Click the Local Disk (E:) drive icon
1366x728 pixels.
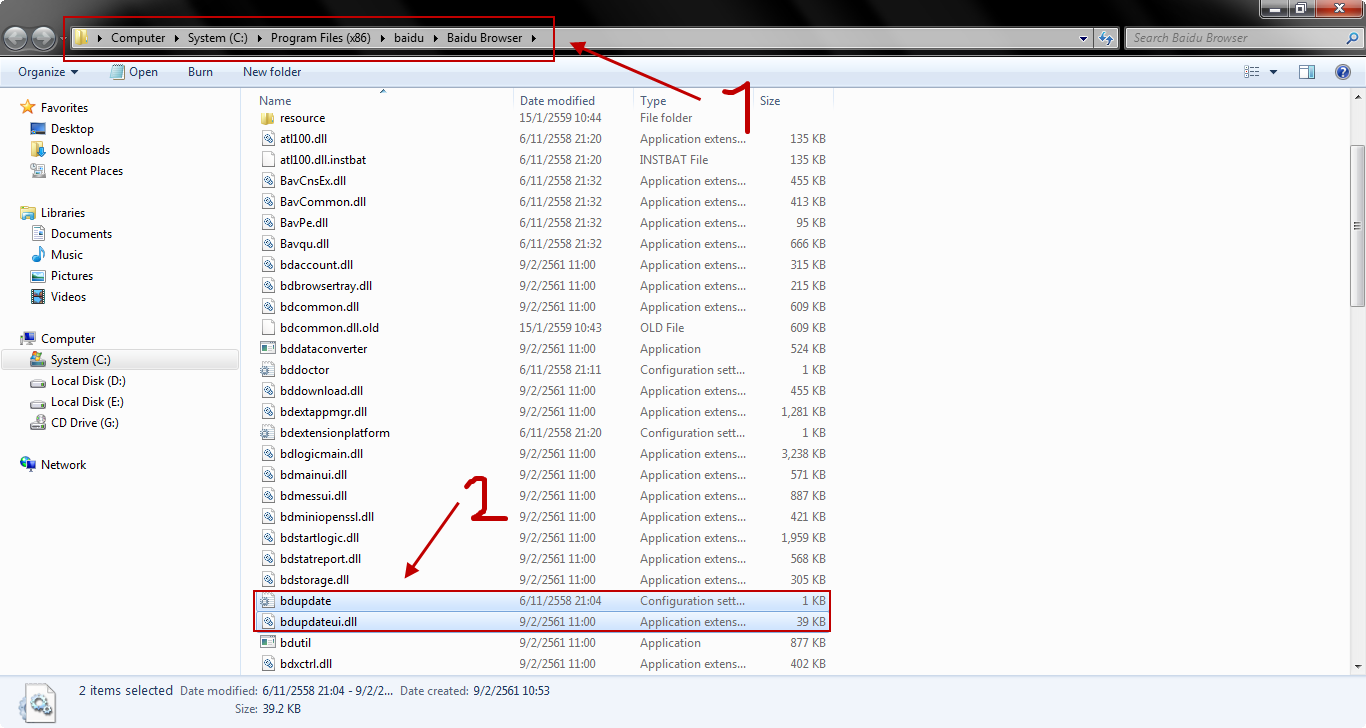point(38,402)
